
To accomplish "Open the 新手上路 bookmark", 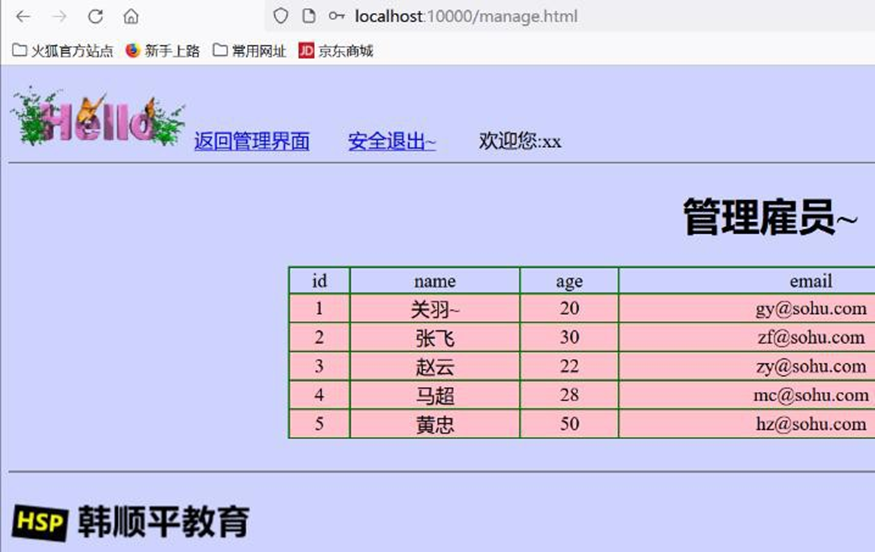I will click(x=162, y=51).
